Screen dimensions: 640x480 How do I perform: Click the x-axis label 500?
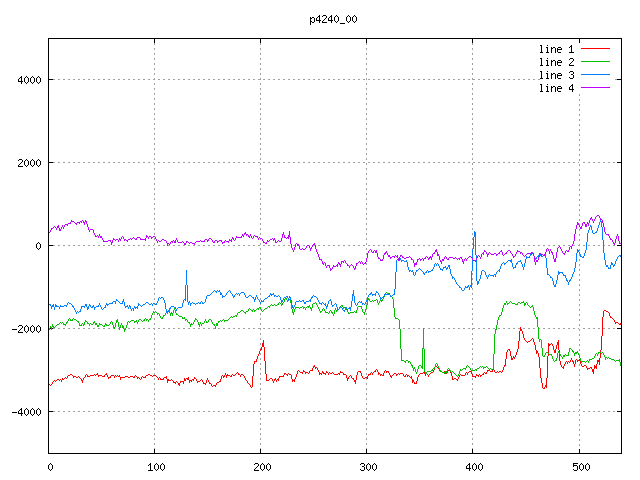click(x=581, y=467)
